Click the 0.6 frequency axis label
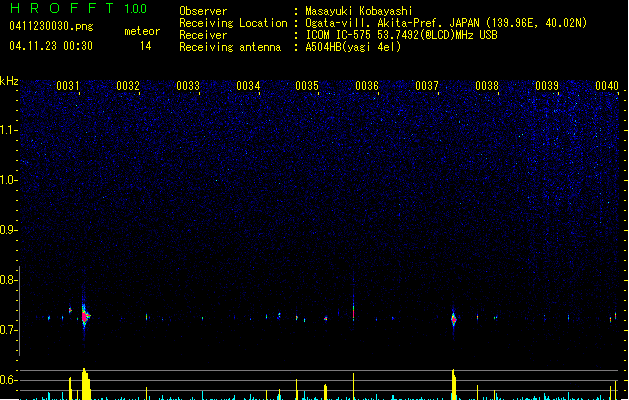Viewport: 629px width, 400px height. (9, 380)
